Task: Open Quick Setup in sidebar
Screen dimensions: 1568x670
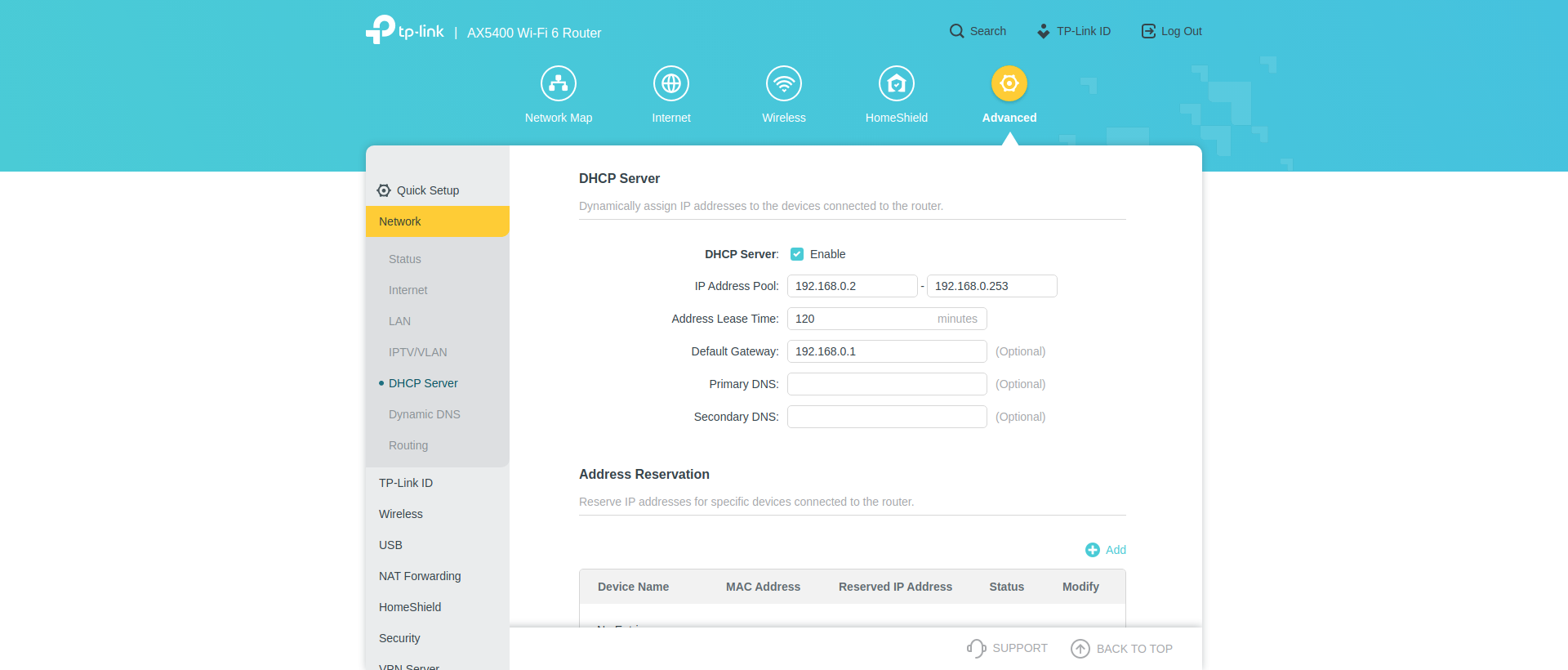Action: (427, 190)
